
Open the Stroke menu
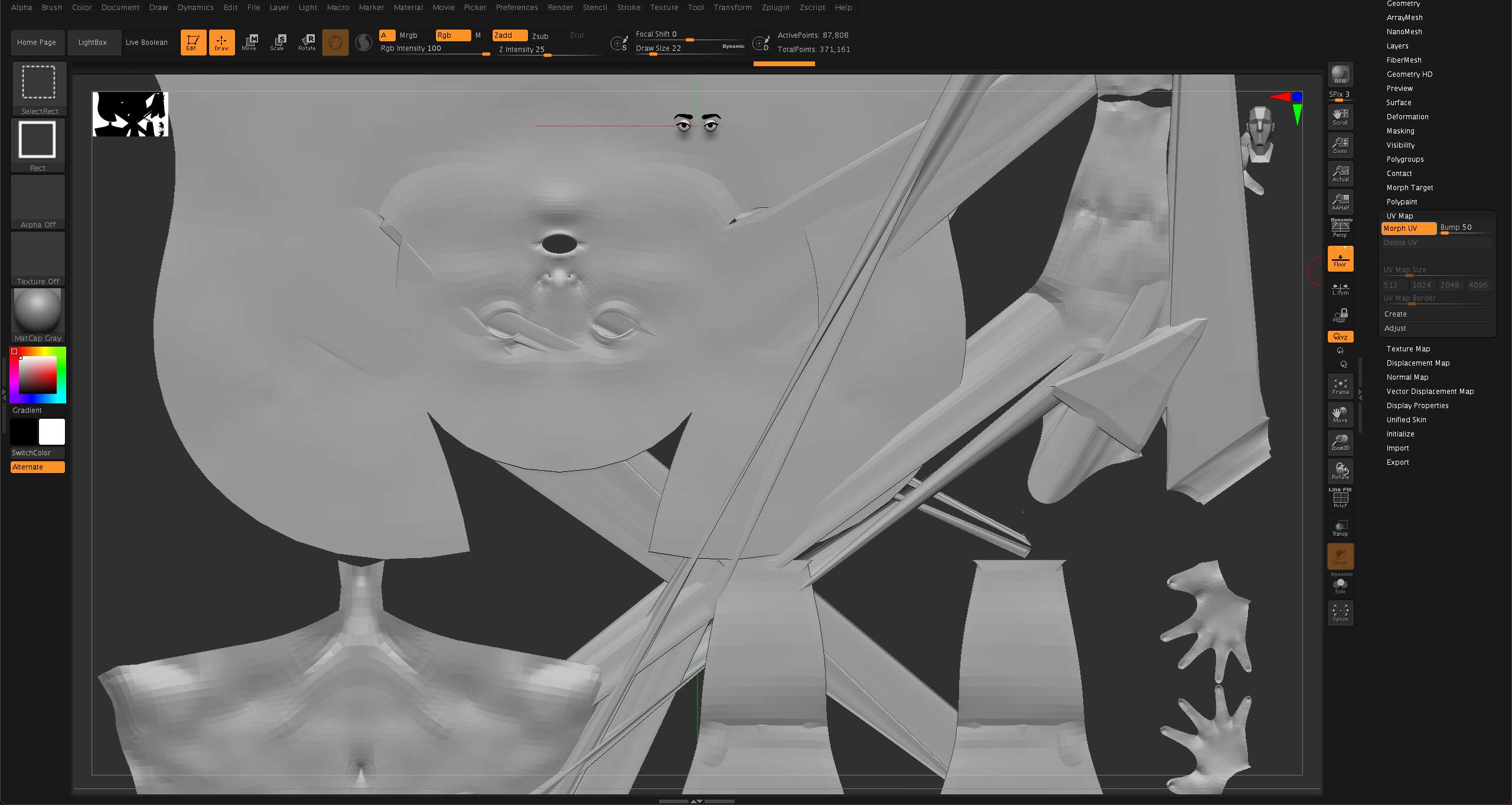tap(628, 7)
